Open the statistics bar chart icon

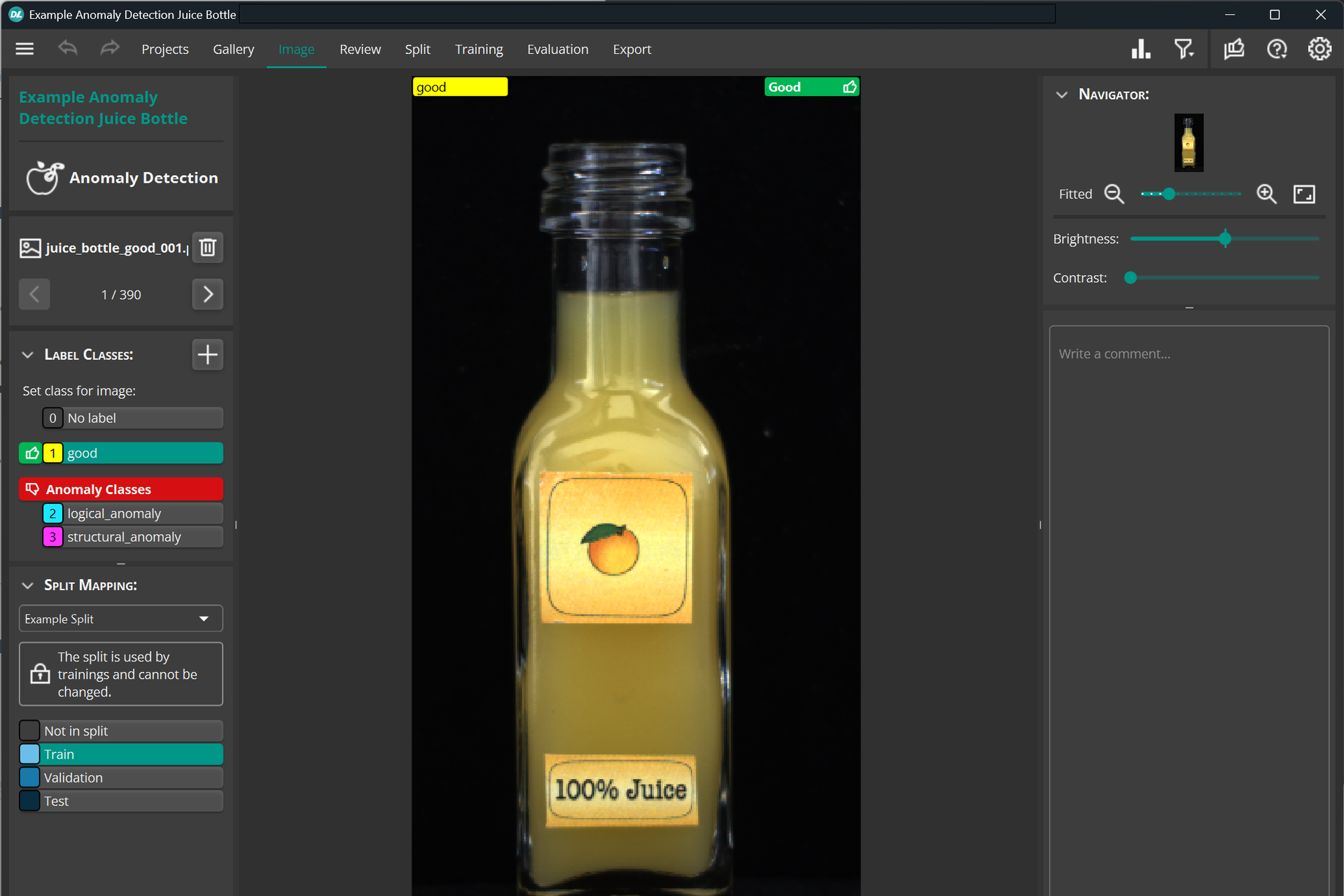[1141, 49]
